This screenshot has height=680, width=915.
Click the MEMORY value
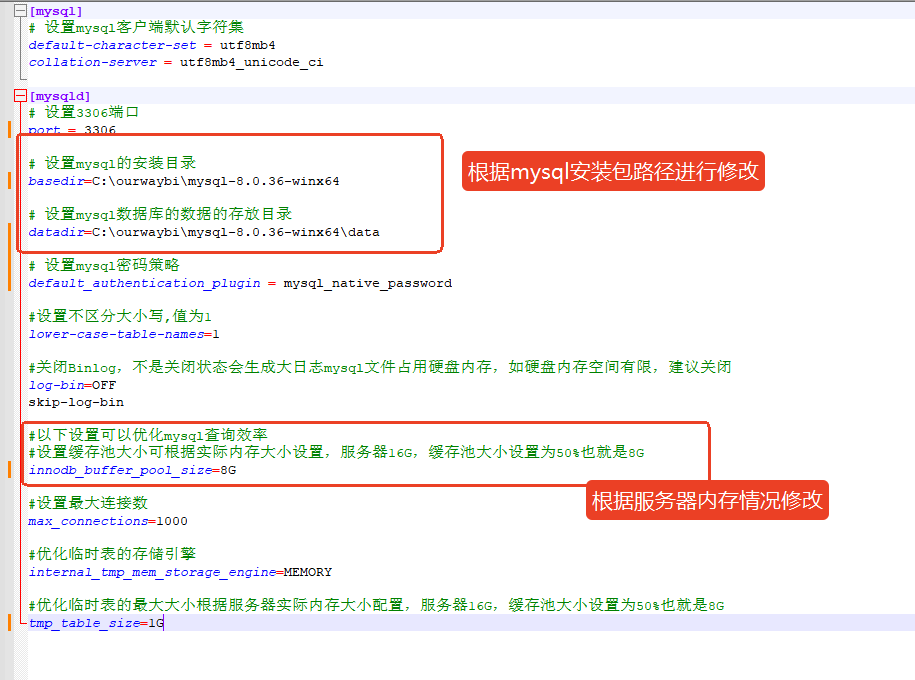(308, 572)
